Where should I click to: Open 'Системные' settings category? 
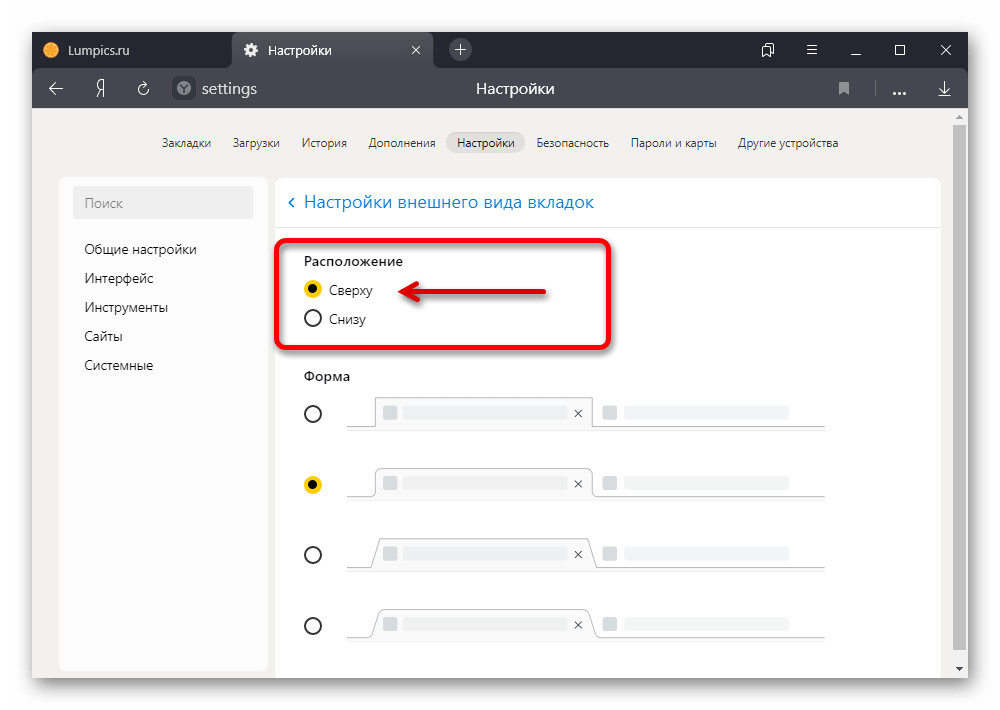[119, 366]
